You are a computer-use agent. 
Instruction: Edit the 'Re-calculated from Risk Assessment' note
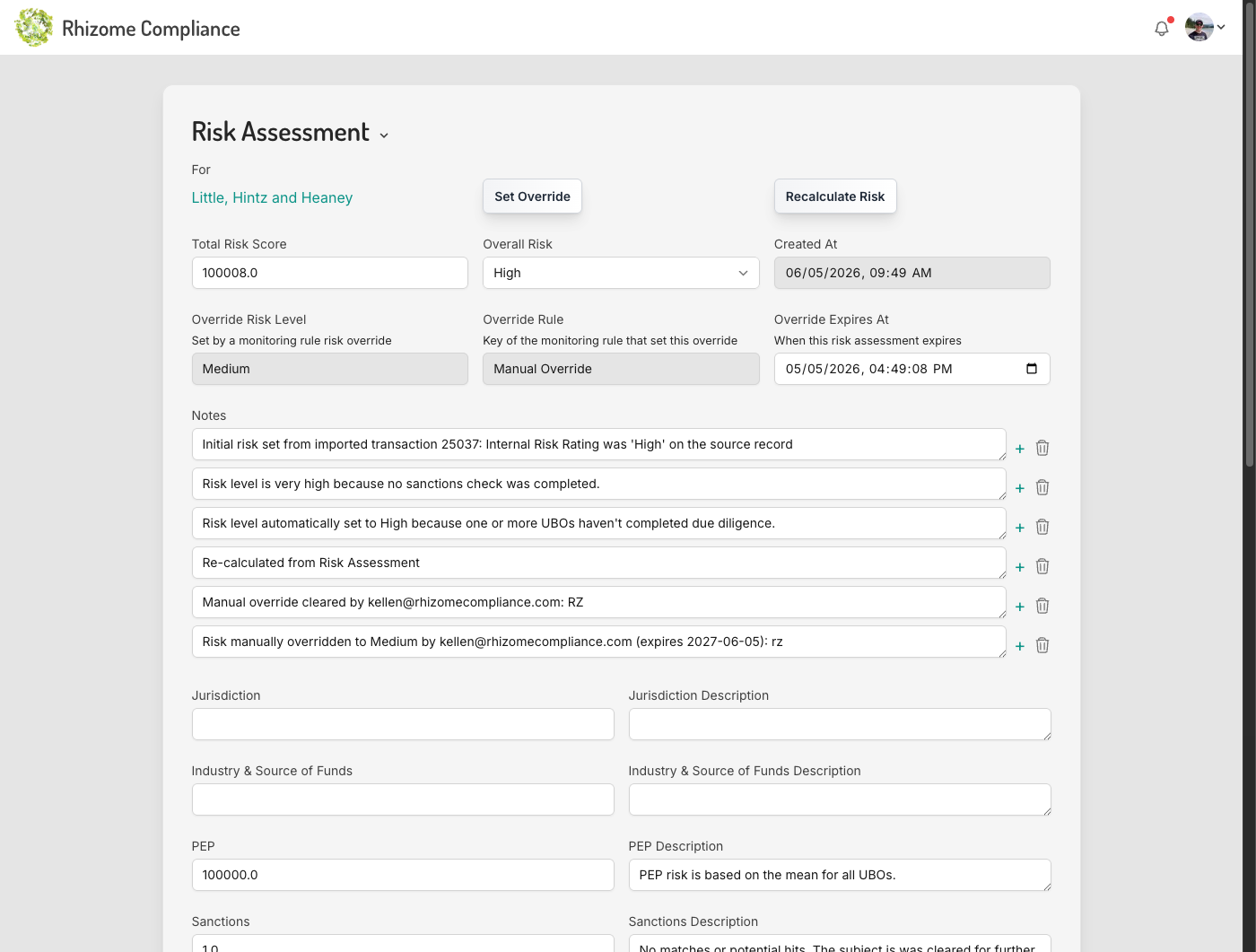coord(598,563)
